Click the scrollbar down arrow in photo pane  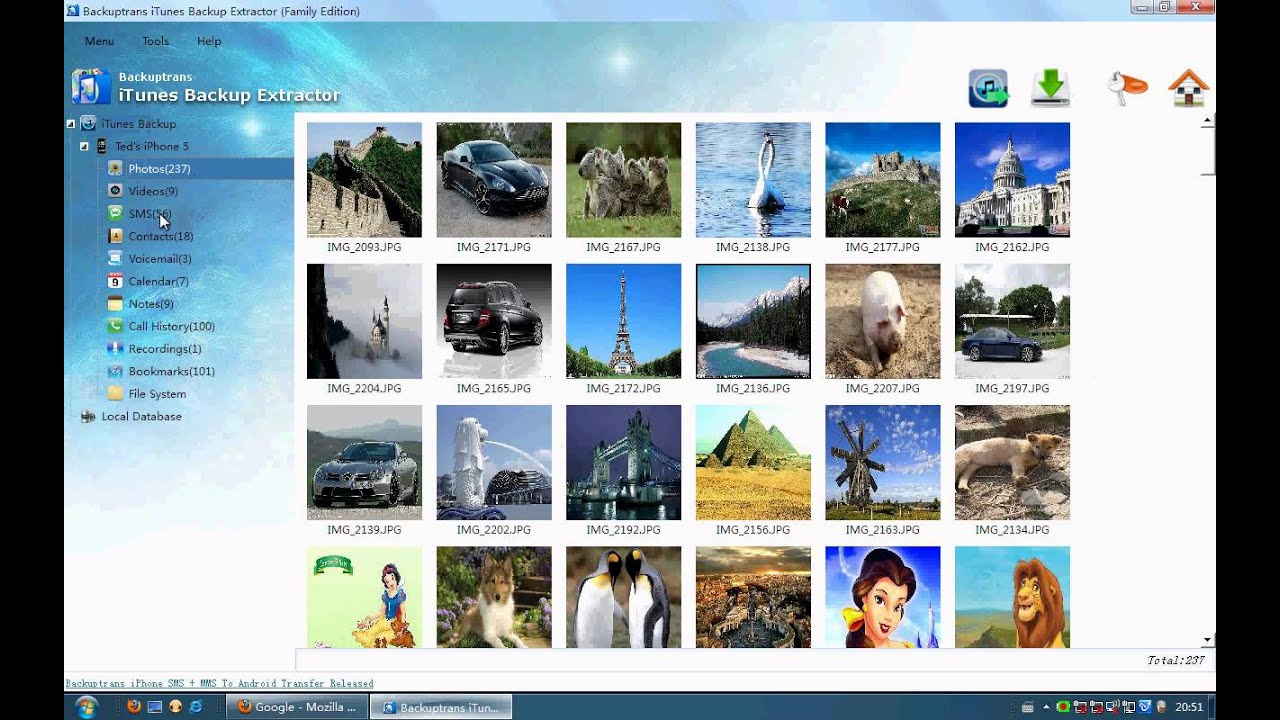tap(1208, 639)
